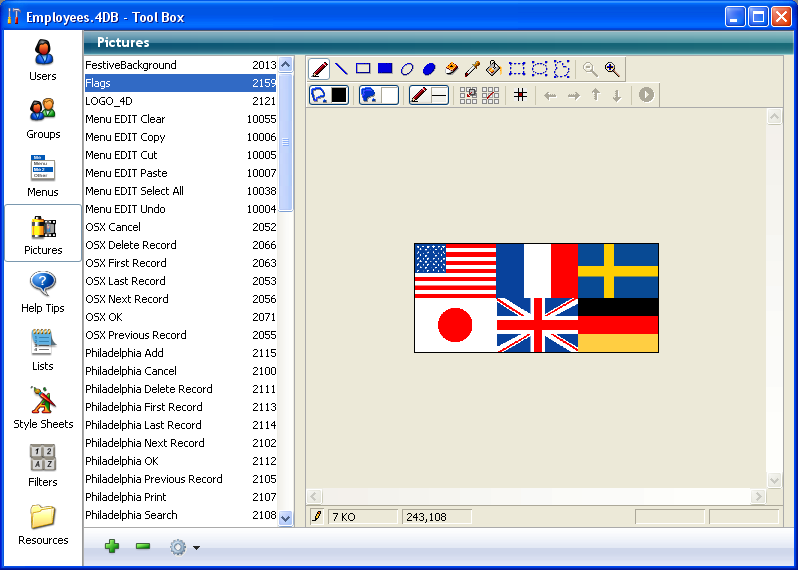Pick the empty oval tool
Viewport: 798px width, 570px height.
coord(407,69)
